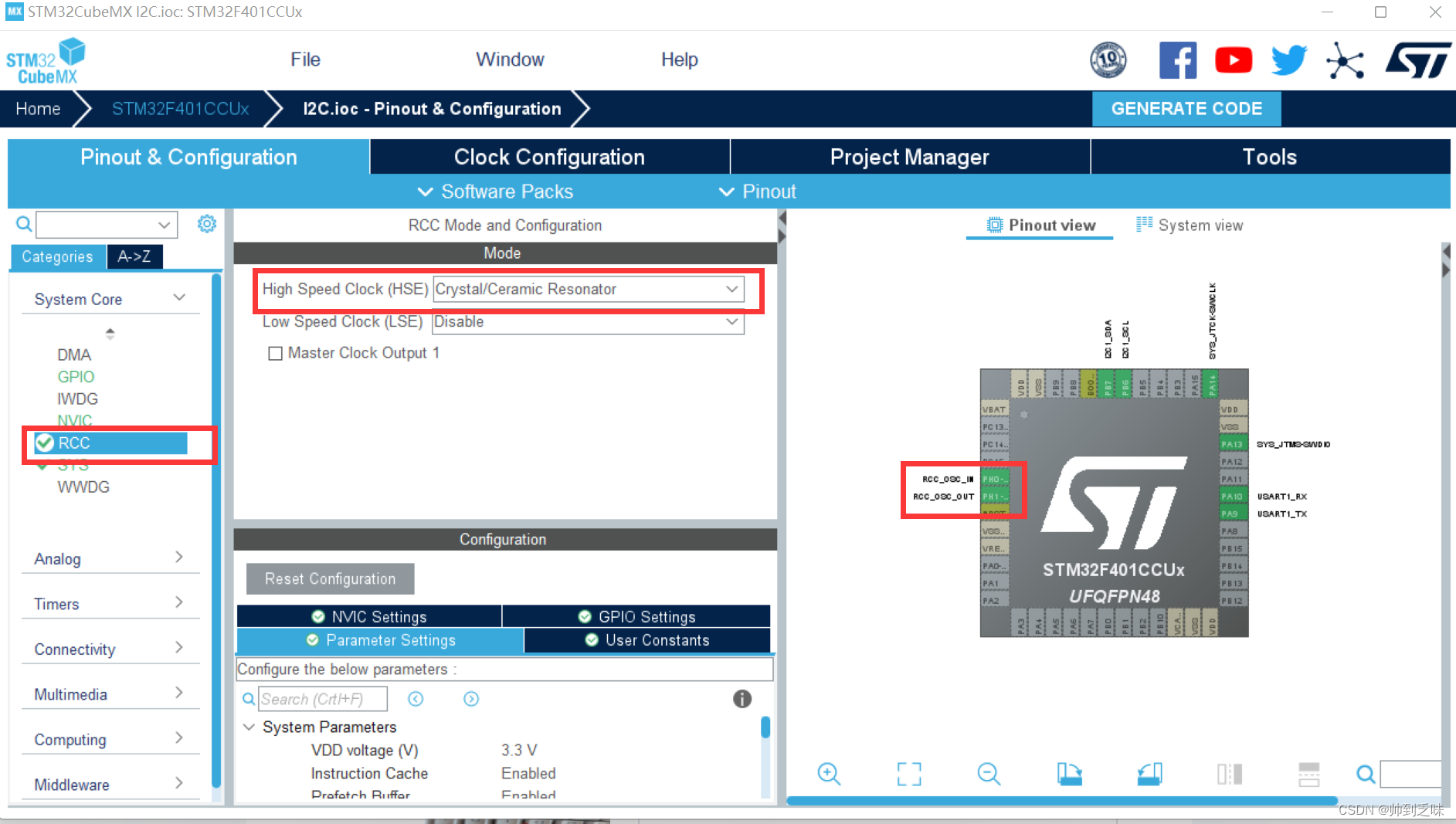Rotate the chip view counter-clockwise
This screenshot has width=1456, height=824.
point(1149,773)
